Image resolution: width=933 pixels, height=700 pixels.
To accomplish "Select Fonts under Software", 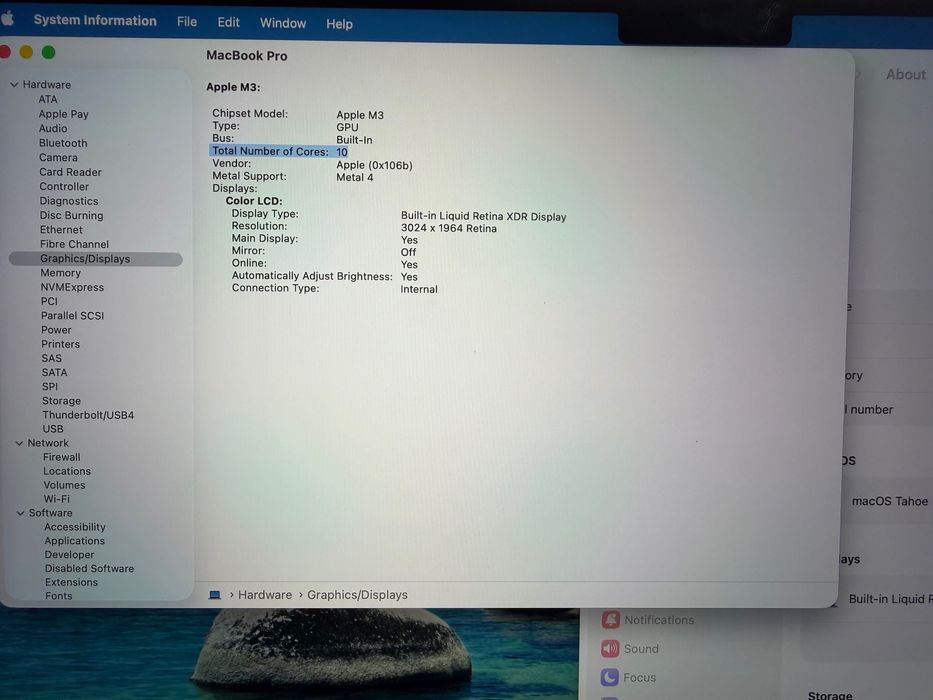I will coord(59,596).
